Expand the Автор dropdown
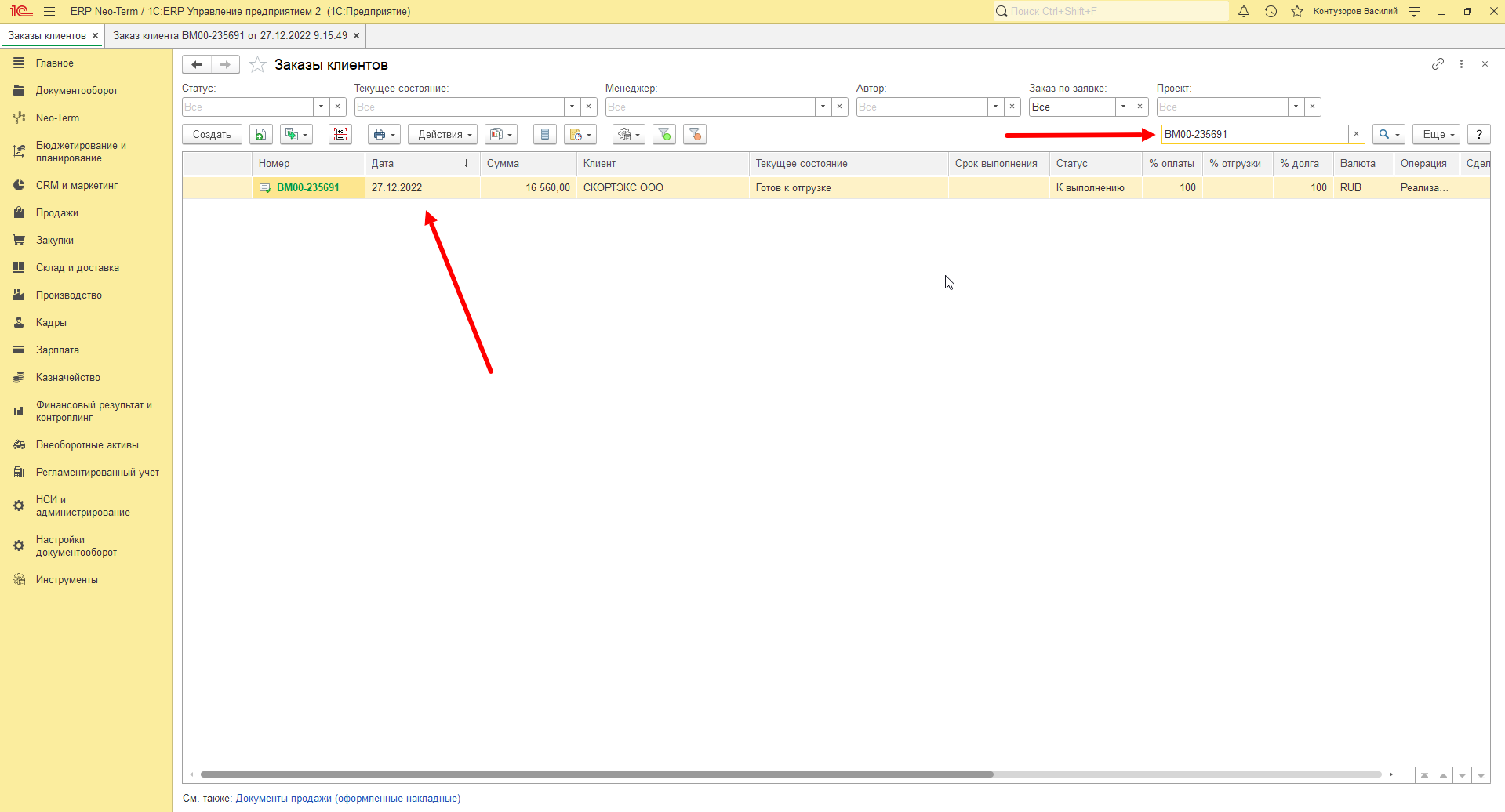The height and width of the screenshot is (812, 1505). [x=996, y=107]
